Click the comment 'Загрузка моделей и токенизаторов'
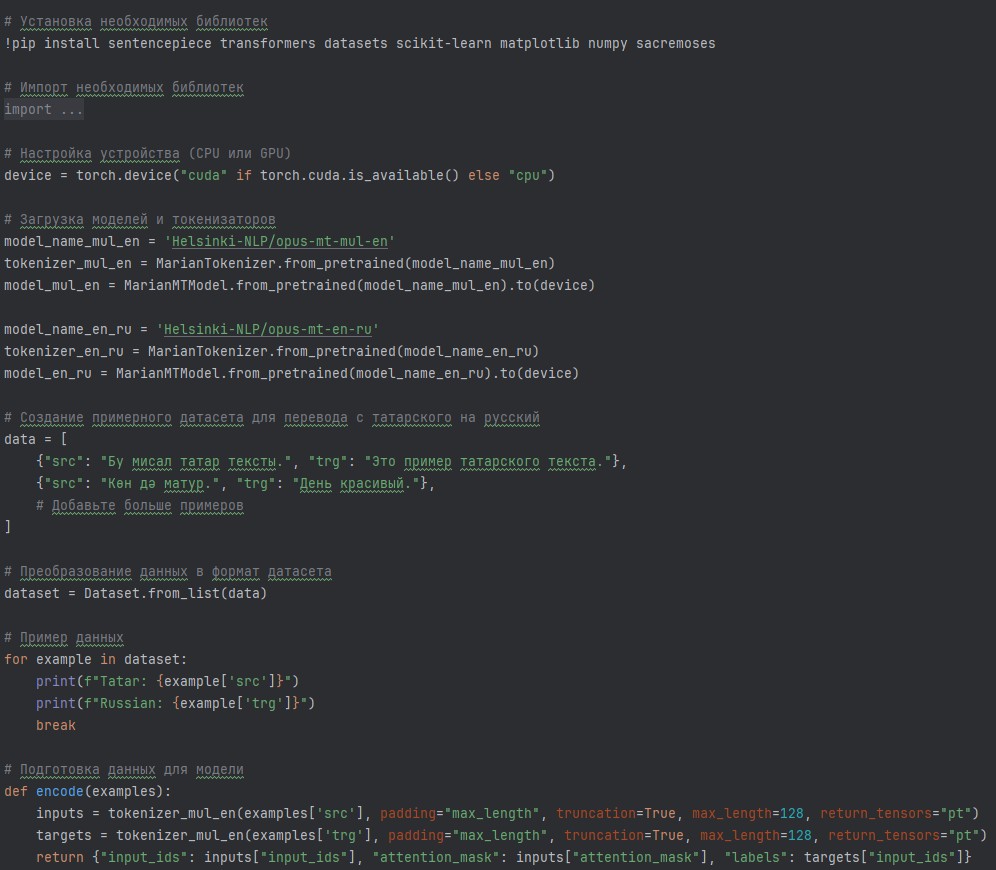 [x=140, y=220]
